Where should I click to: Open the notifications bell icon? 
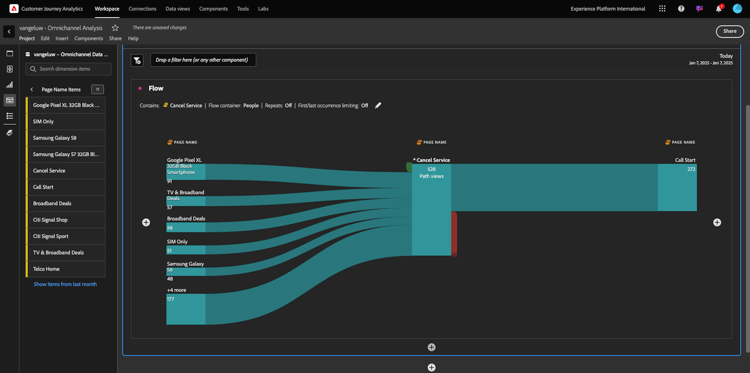pyautogui.click(x=718, y=9)
